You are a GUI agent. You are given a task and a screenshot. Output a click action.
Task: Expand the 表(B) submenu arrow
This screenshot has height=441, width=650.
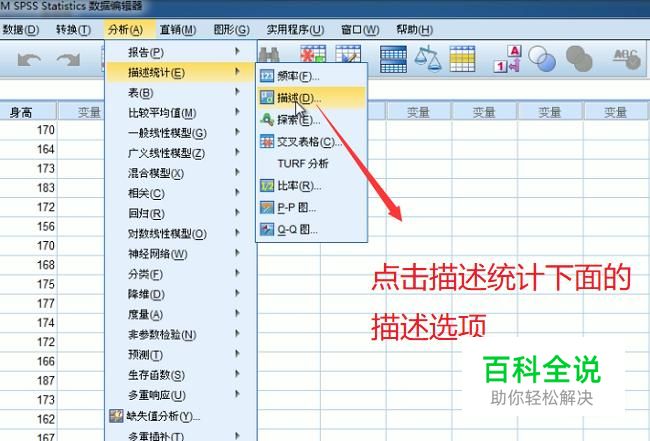(x=237, y=92)
